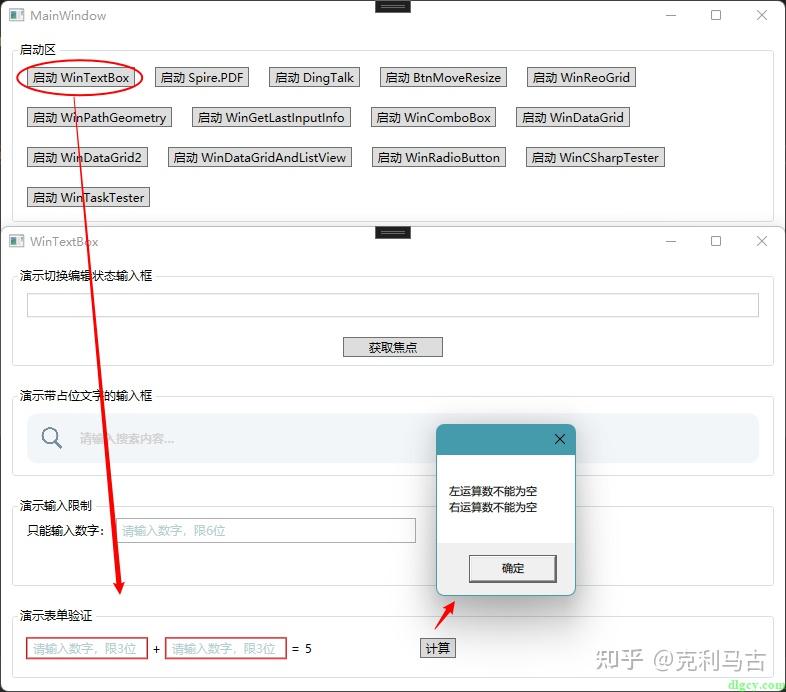
Task: Start WinRadioButton demo
Action: tap(439, 157)
